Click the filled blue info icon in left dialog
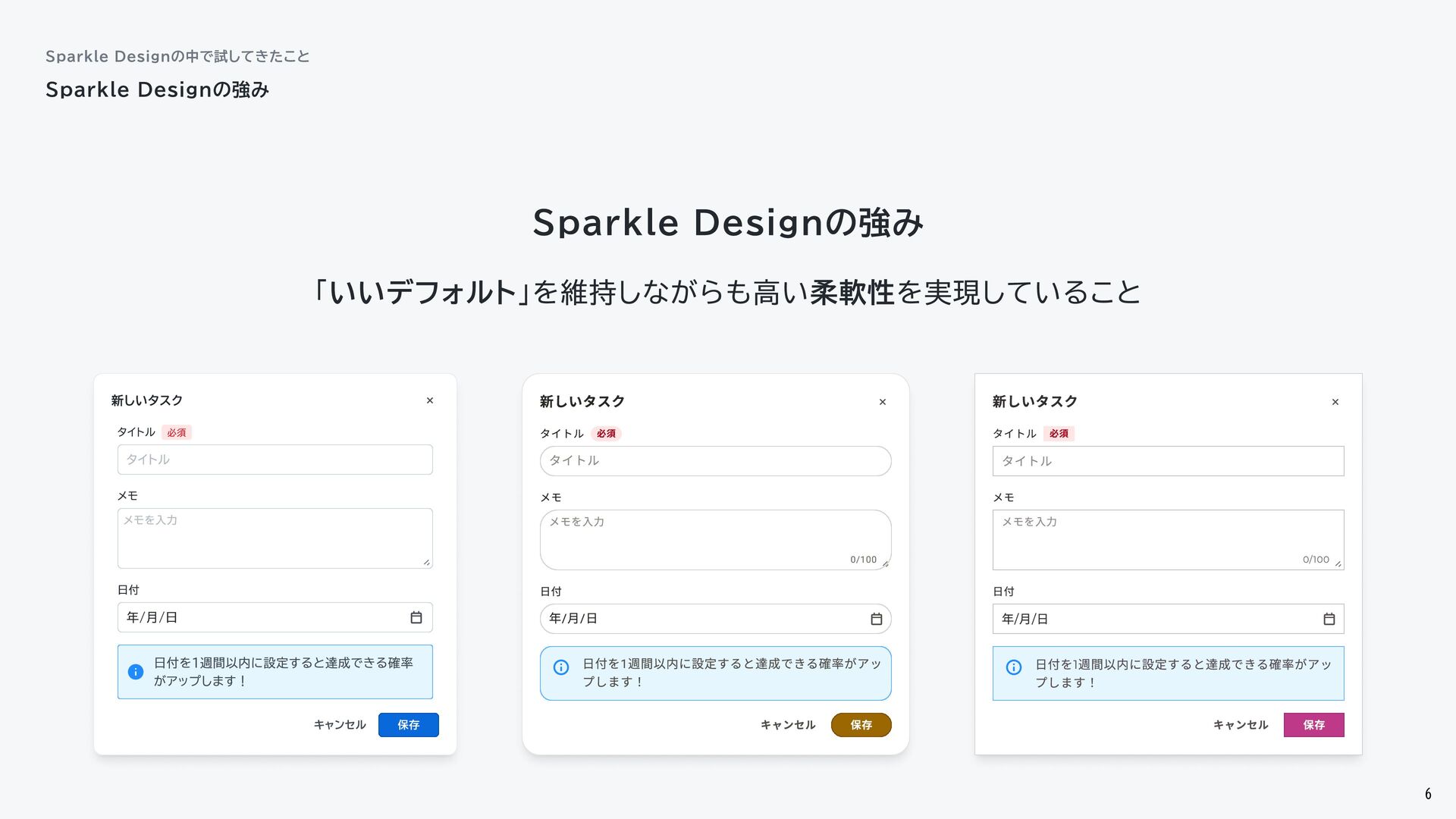This screenshot has height=819, width=1456. 136,672
